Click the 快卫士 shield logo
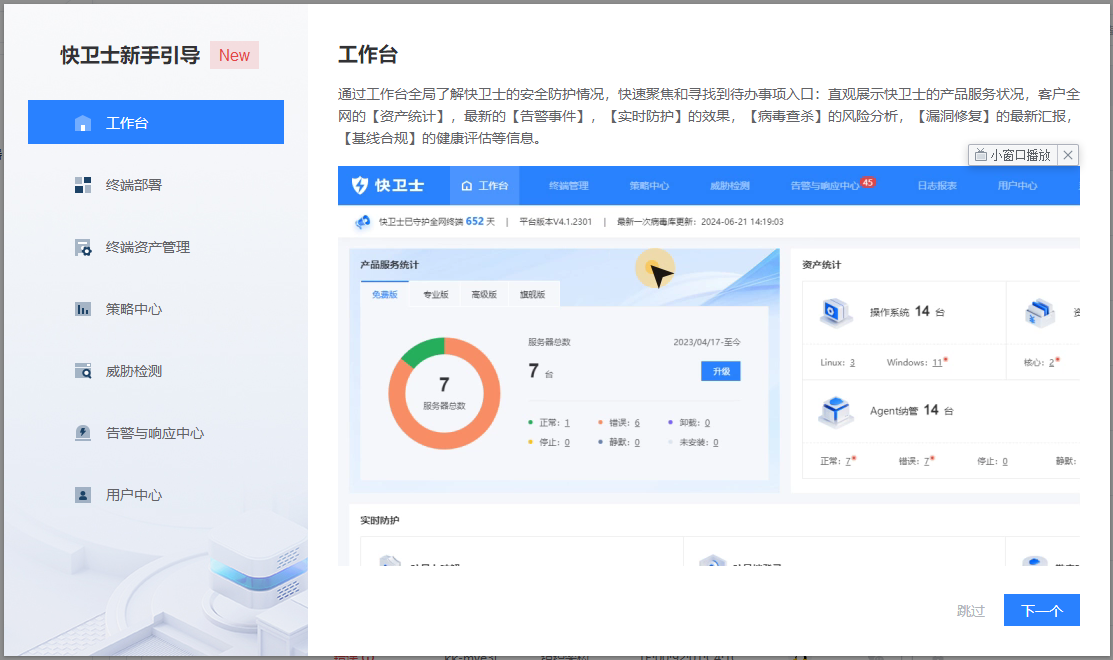 tap(360, 185)
